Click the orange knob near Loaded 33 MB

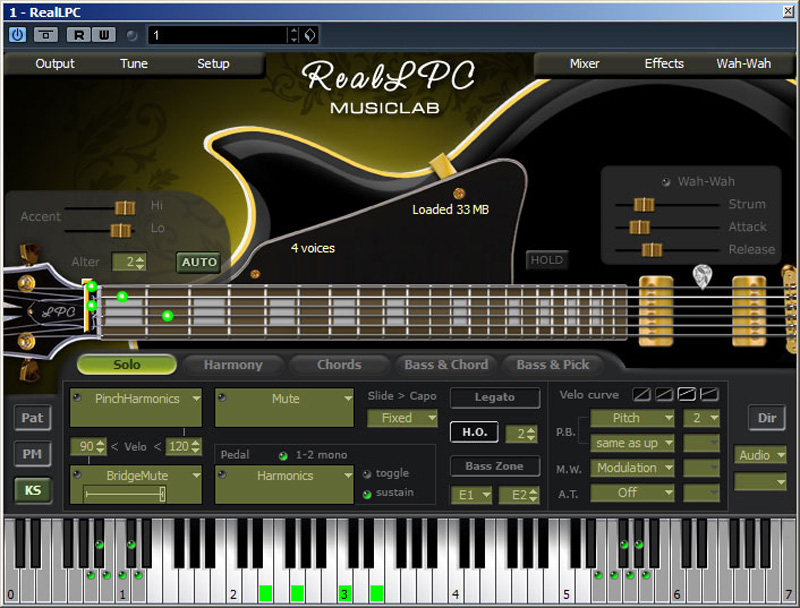[x=459, y=193]
